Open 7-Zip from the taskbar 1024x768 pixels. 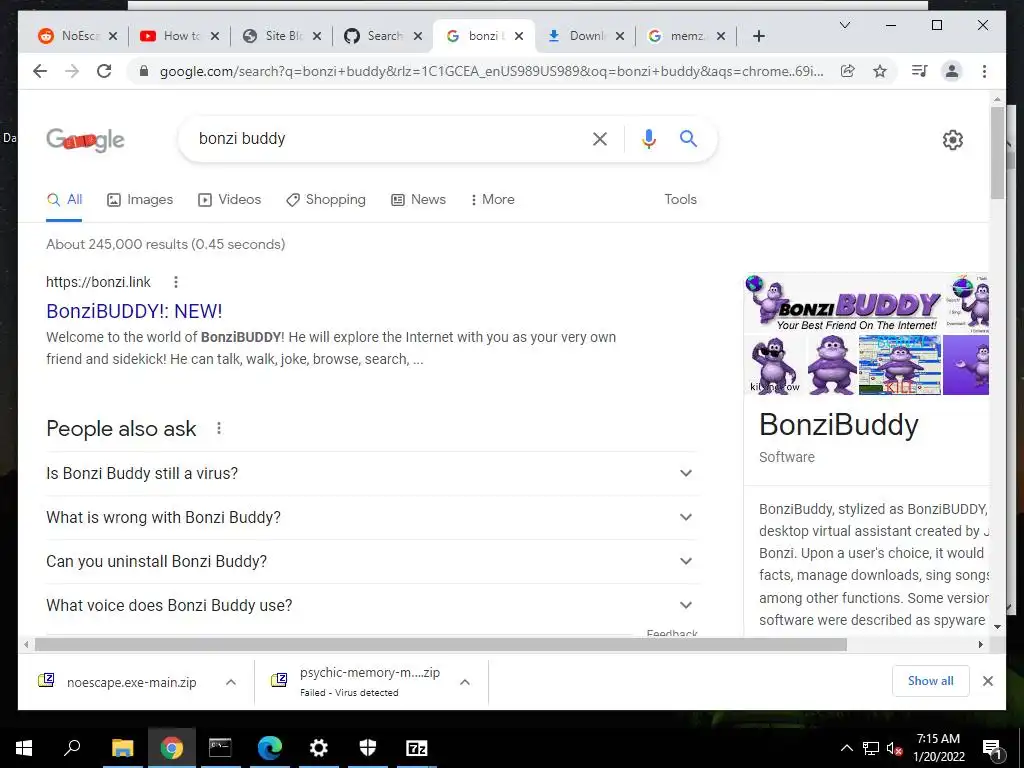point(417,748)
